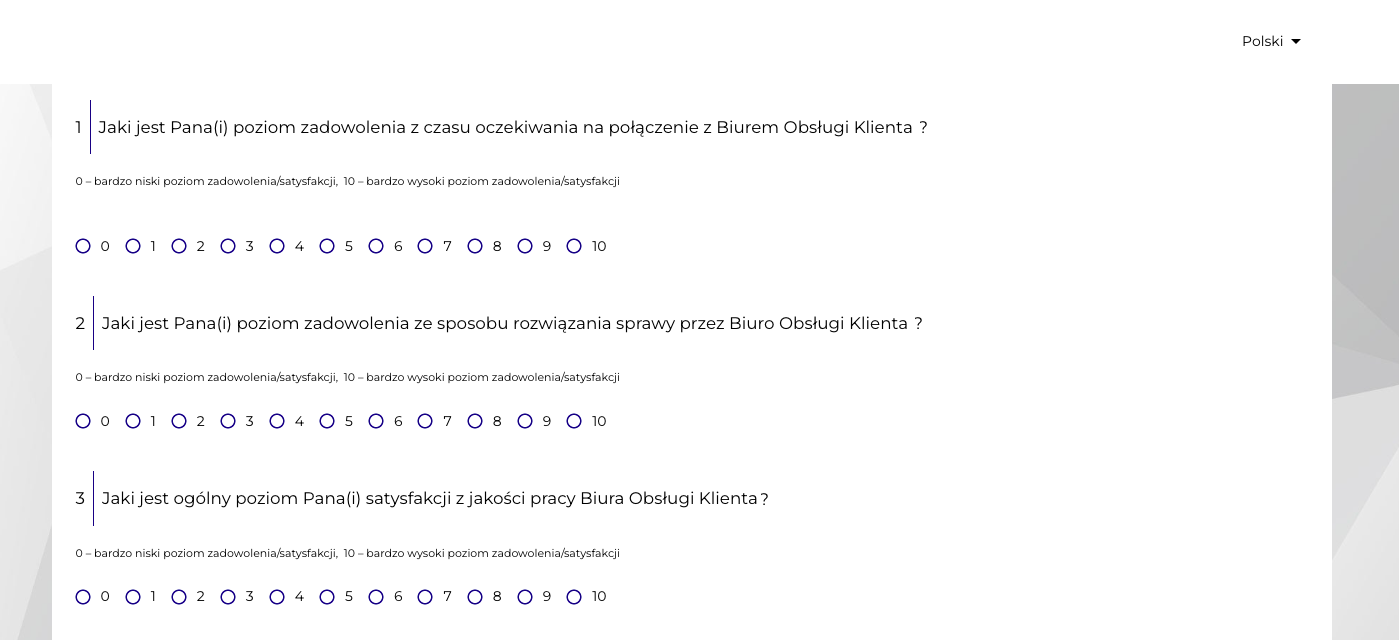Select rating 3 for question 1
The image size is (1399, 640).
tap(228, 246)
